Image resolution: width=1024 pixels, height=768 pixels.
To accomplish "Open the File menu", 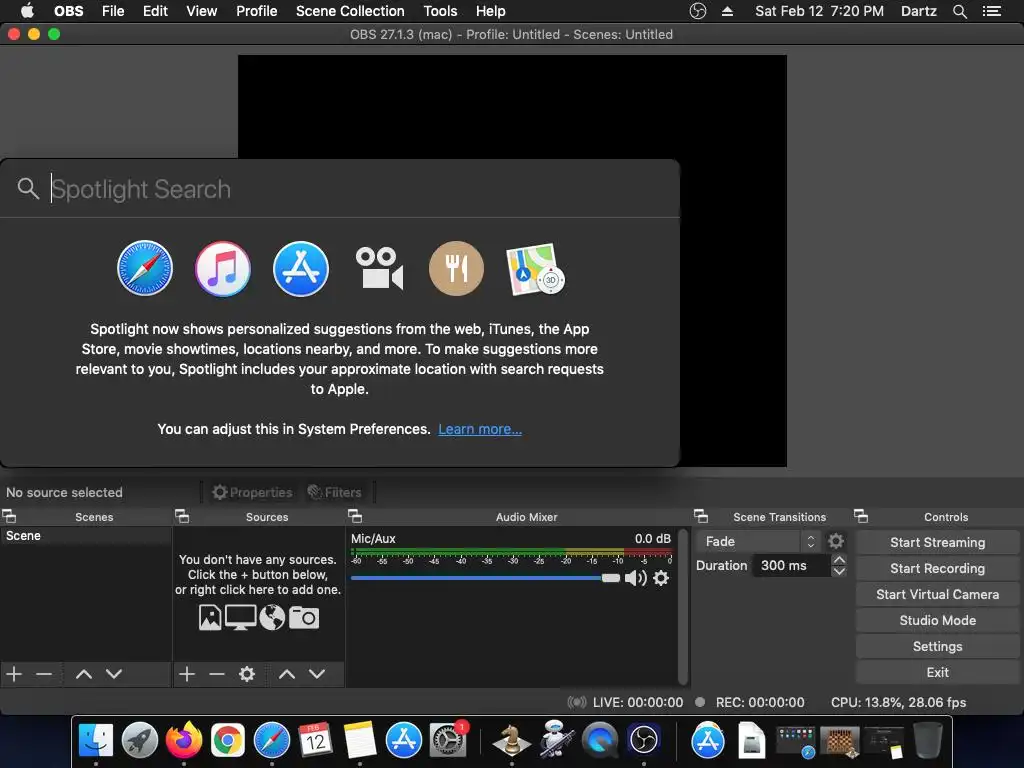I will click(113, 11).
